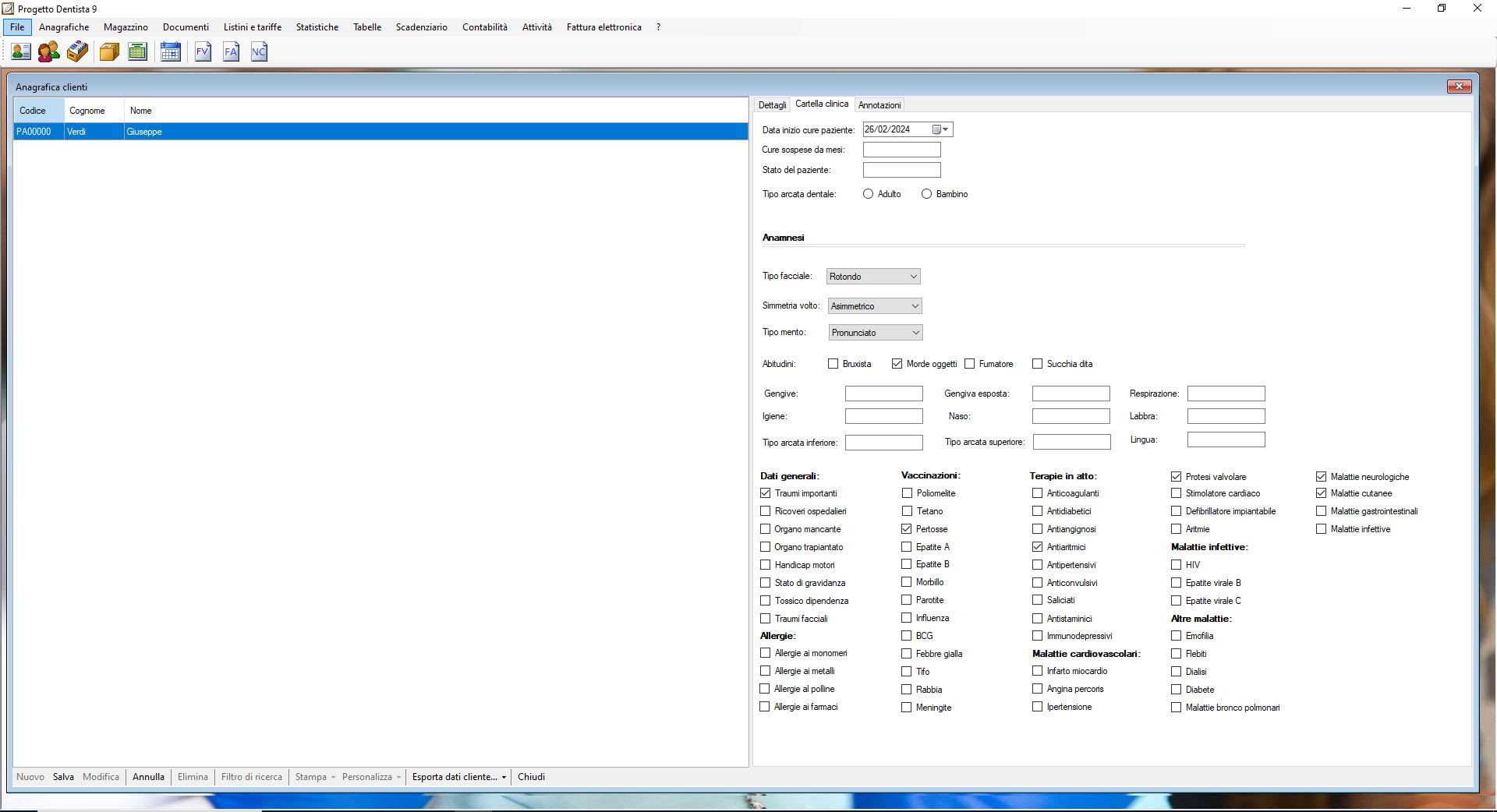Uncheck Malattie neurologiche

tap(1321, 476)
